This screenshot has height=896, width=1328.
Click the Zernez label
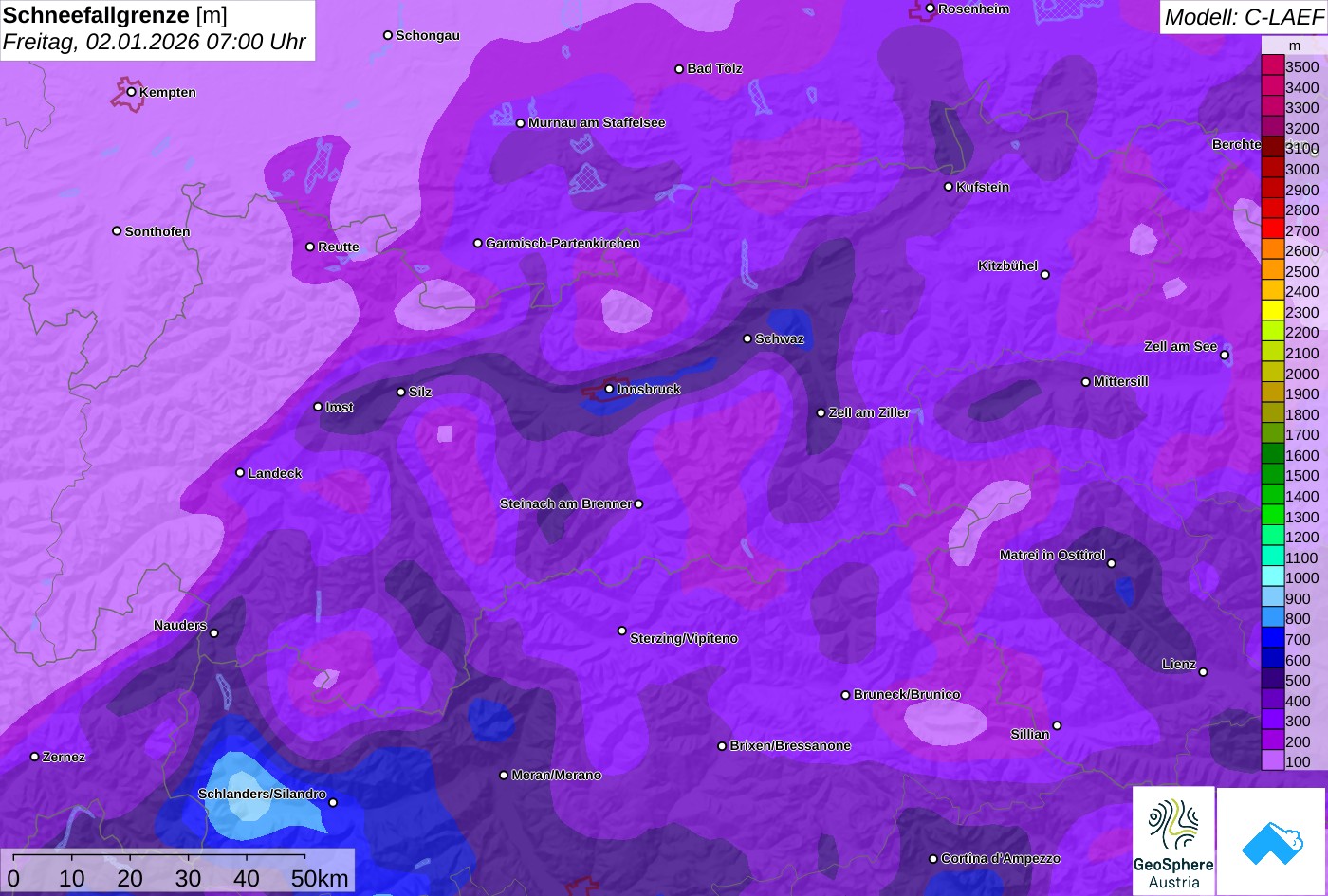tap(65, 757)
